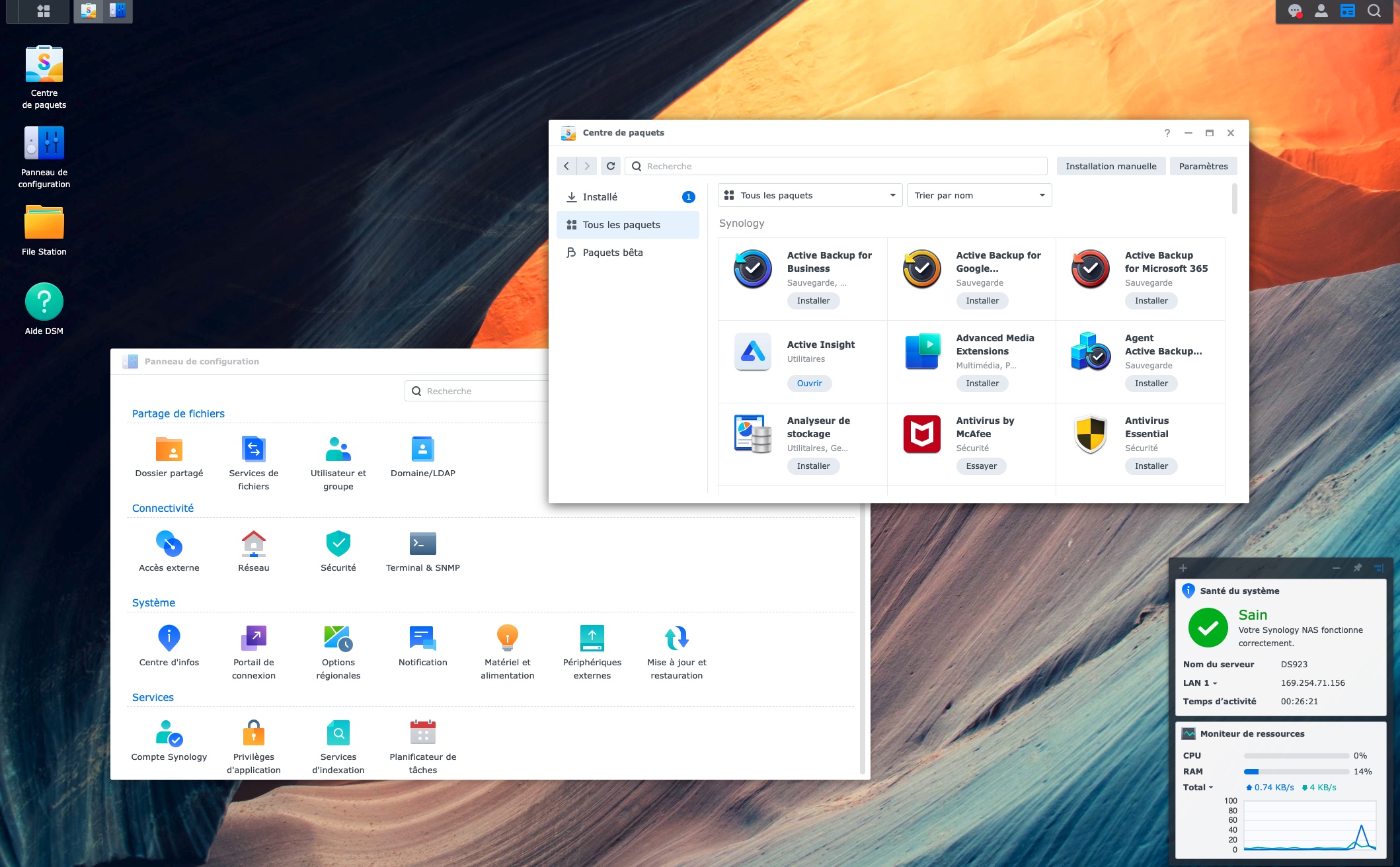1400x867 pixels.
Task: Open Compte Synology settings
Action: coord(169,741)
